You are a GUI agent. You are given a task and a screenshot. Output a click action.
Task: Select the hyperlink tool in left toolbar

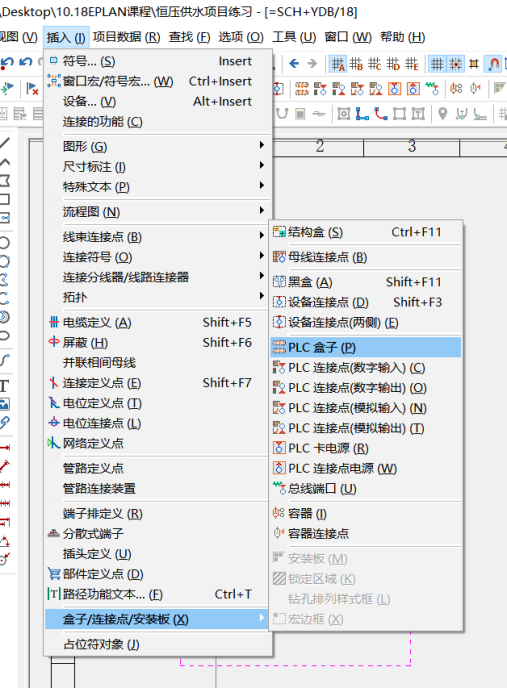click(x=4, y=423)
